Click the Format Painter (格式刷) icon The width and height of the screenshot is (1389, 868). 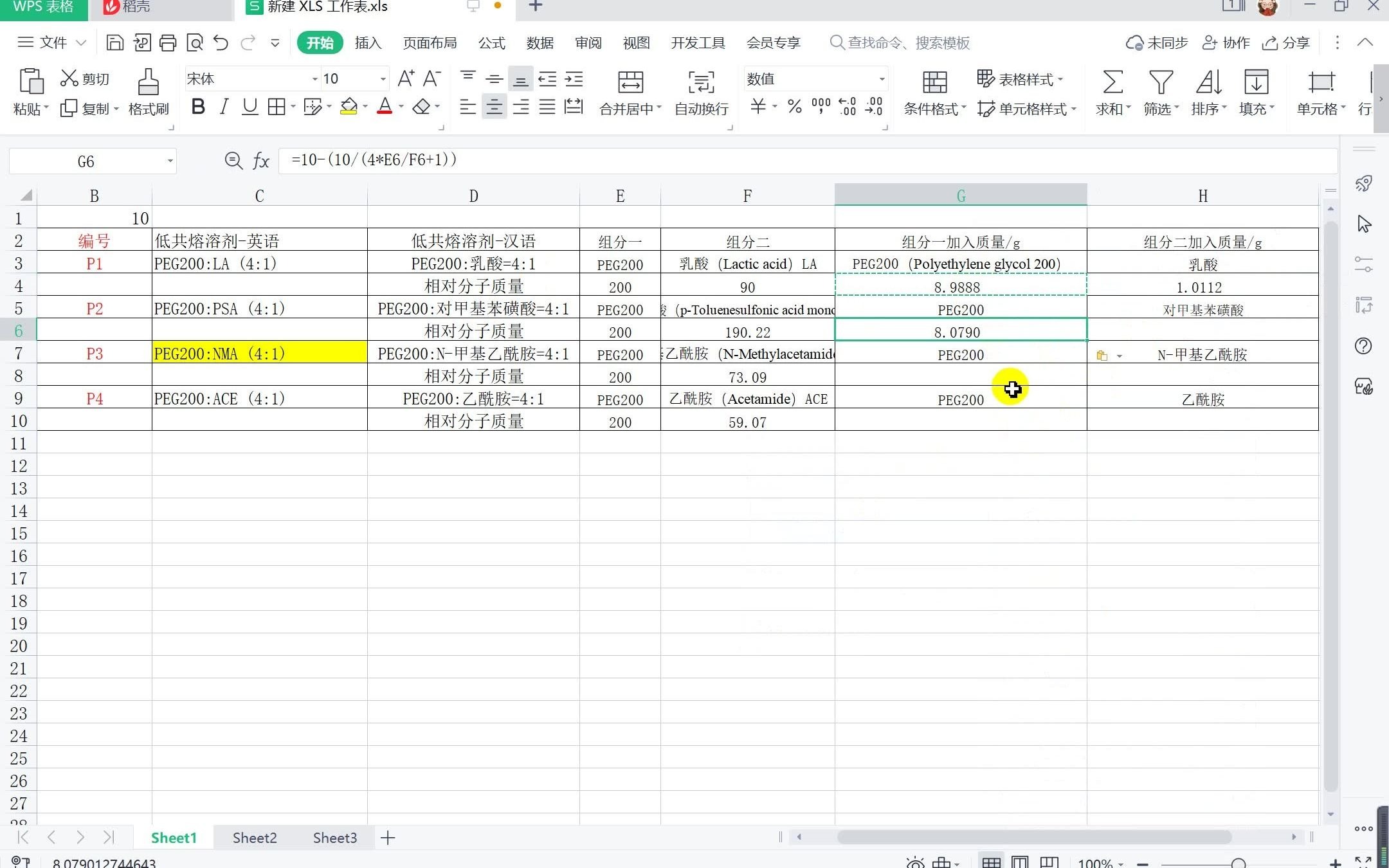point(148,83)
